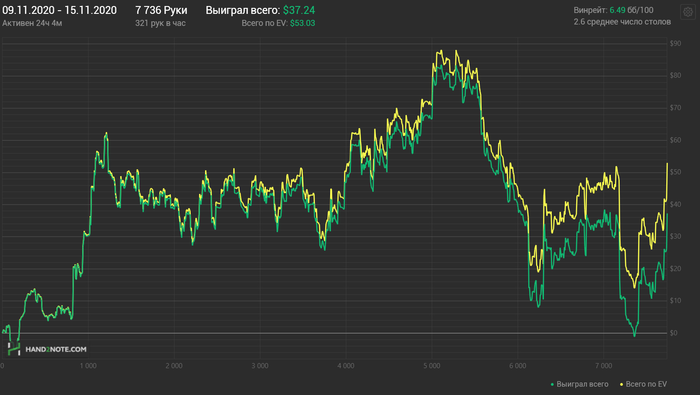Open the graph settings gear icon
This screenshot has width=700, height=395.
point(688,12)
